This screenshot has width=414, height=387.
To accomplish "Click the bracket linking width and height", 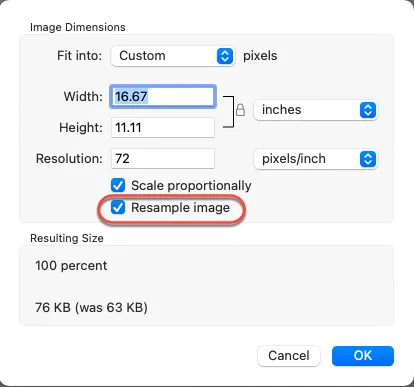I will 229,112.
